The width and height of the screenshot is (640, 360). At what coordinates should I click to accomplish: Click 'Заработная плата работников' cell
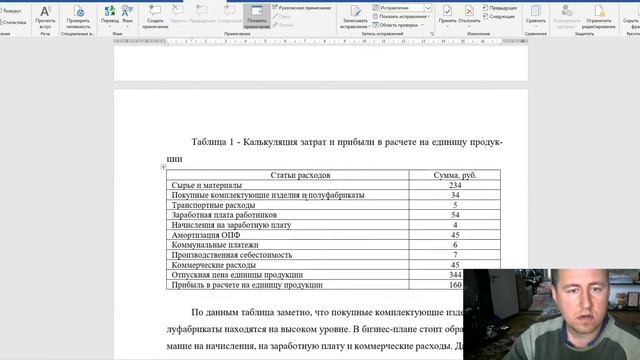(288, 215)
